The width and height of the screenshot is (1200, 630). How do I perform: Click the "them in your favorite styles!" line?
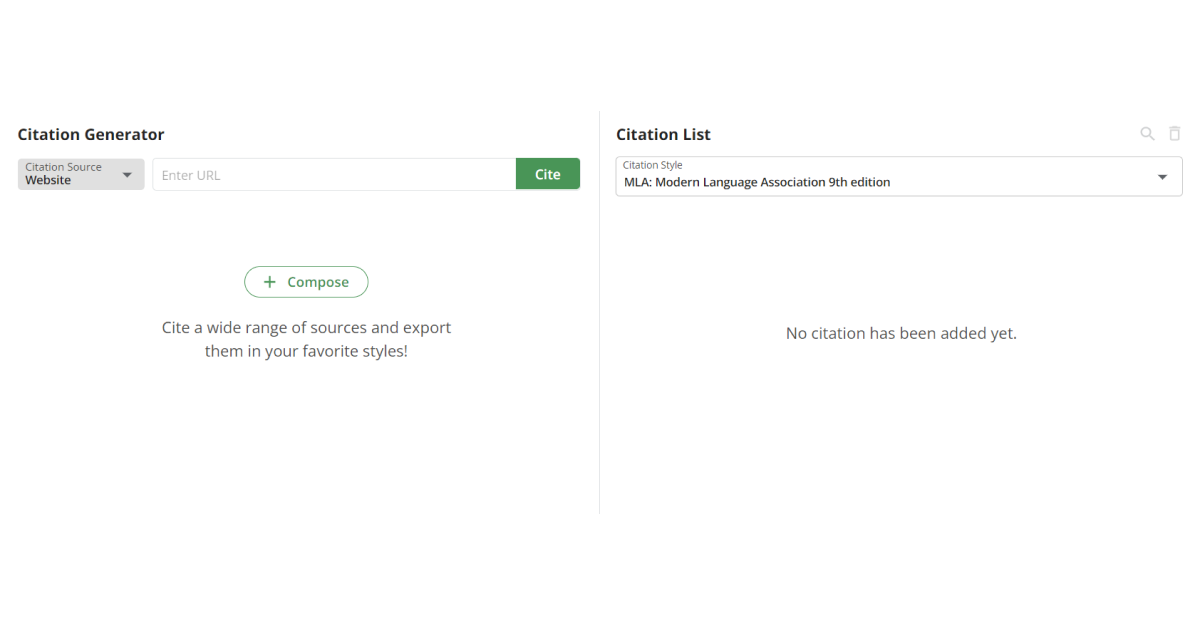306,352
